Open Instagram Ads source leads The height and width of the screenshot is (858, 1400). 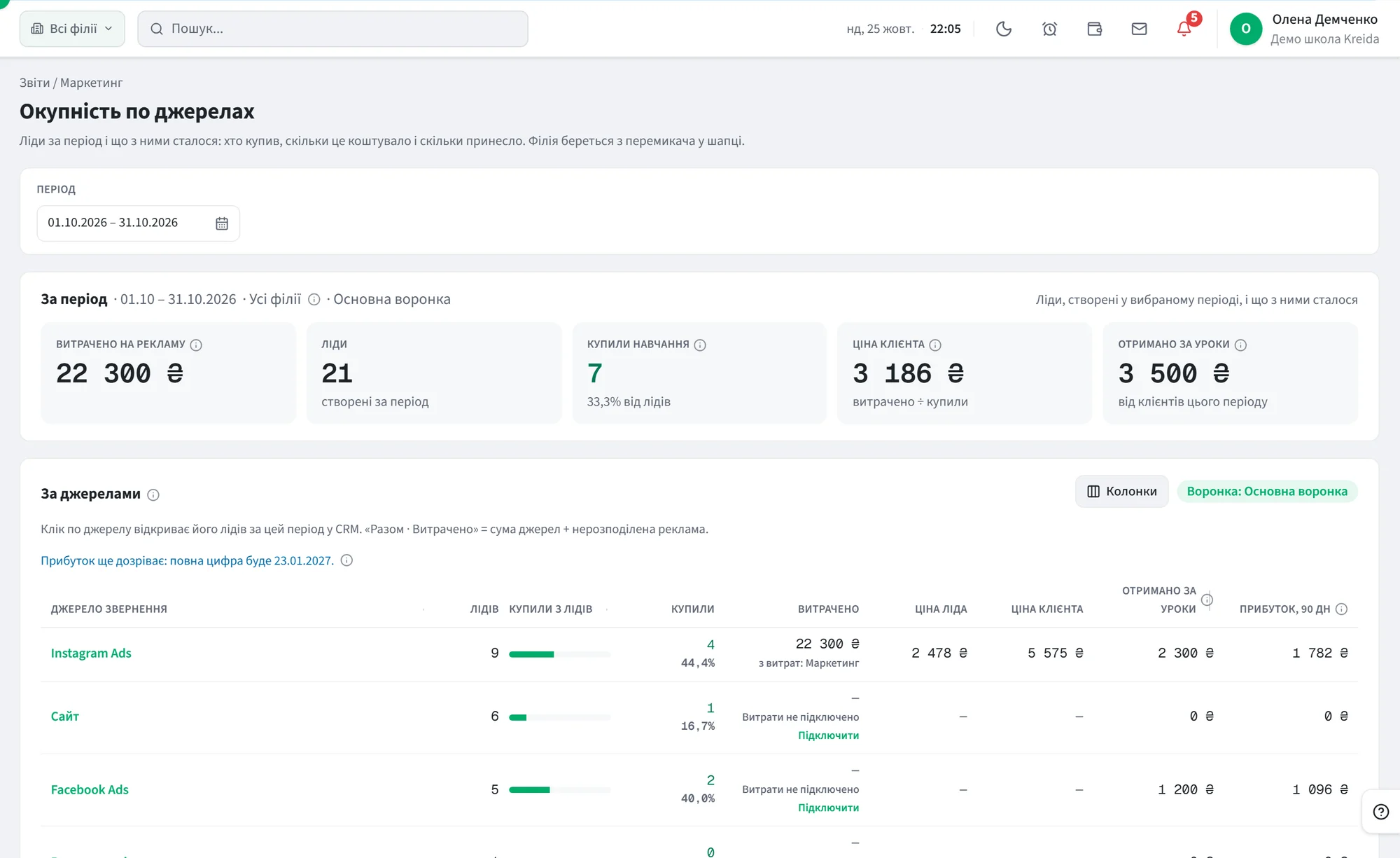tap(91, 653)
